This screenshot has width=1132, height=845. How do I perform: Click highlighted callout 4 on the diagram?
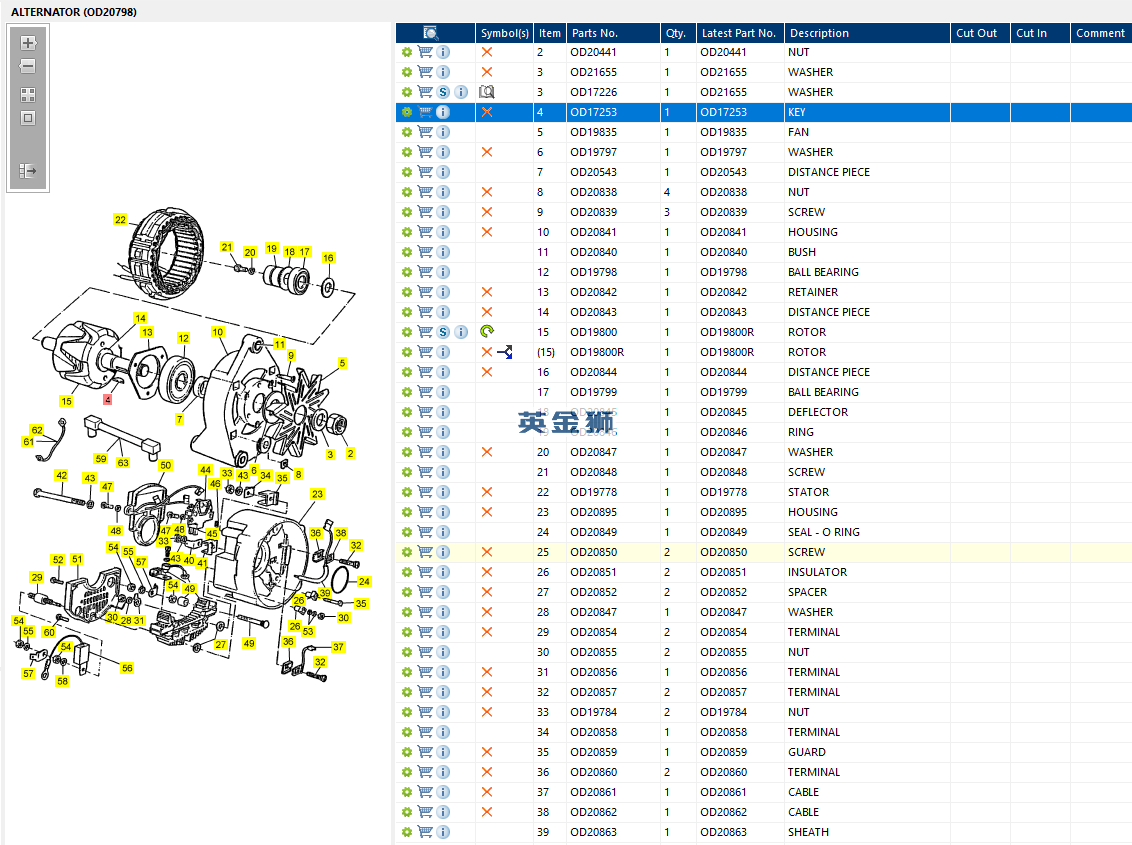tap(108, 399)
